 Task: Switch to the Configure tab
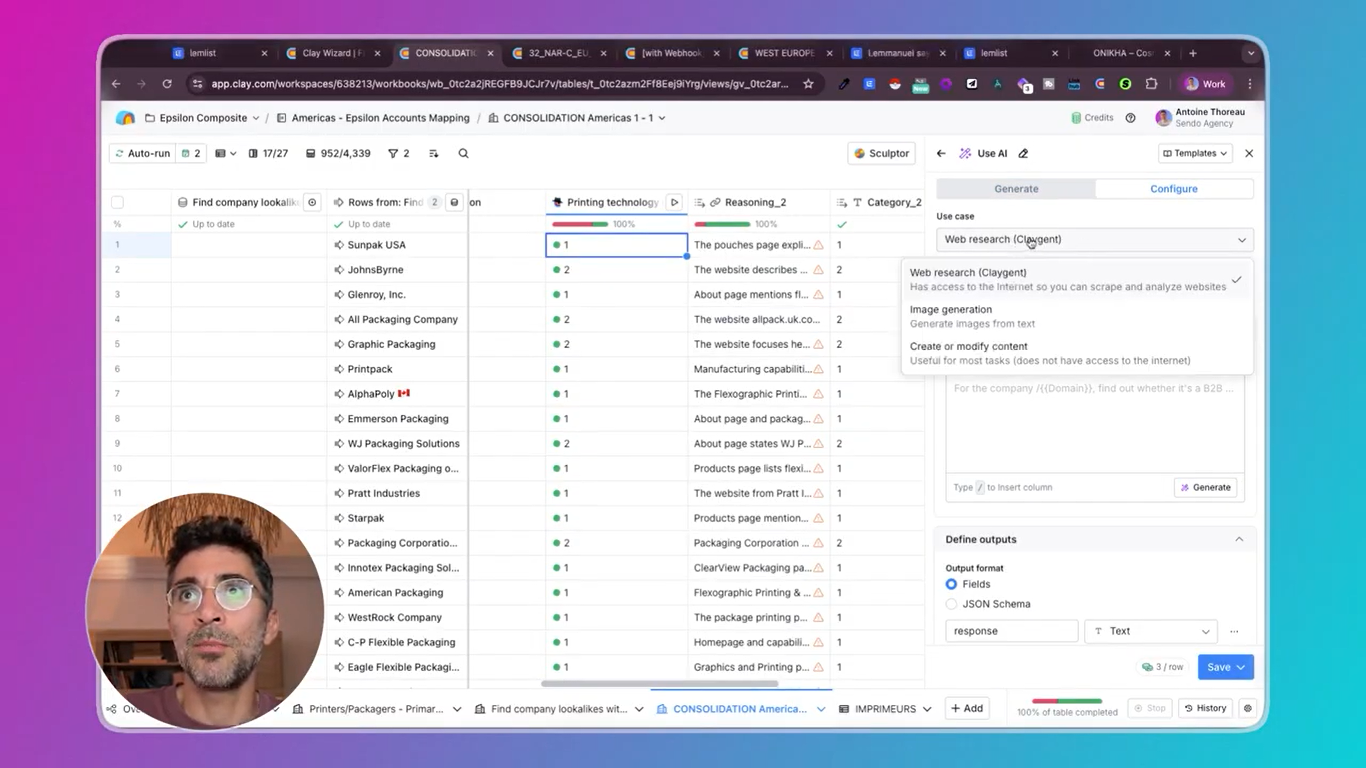coord(1173,189)
